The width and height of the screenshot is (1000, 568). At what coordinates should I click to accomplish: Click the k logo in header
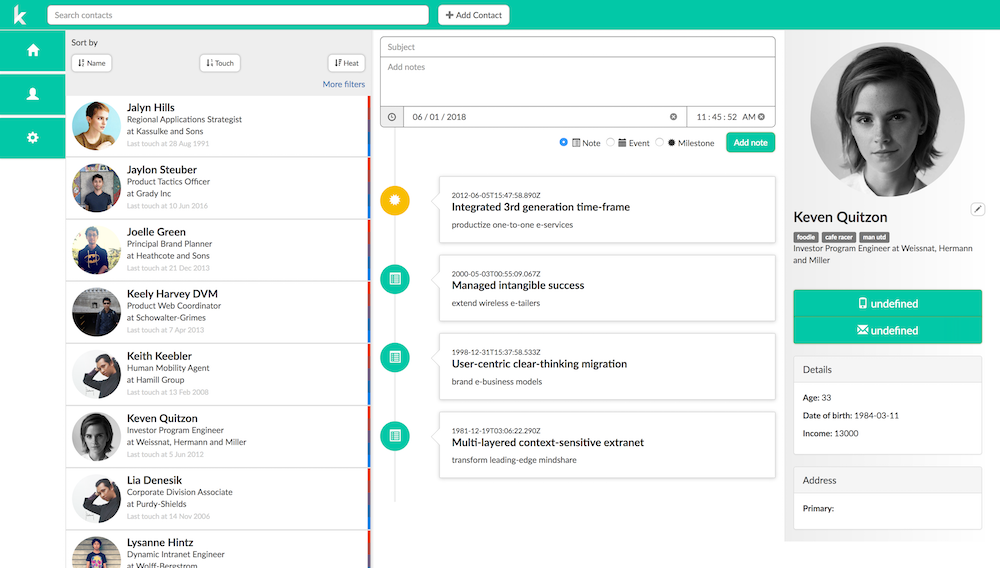pos(20,15)
